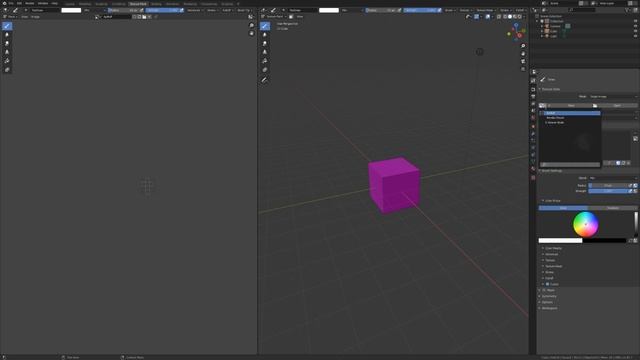640x360 pixels.
Task: Swap primary and secondary colors icon
Action: click(630, 241)
